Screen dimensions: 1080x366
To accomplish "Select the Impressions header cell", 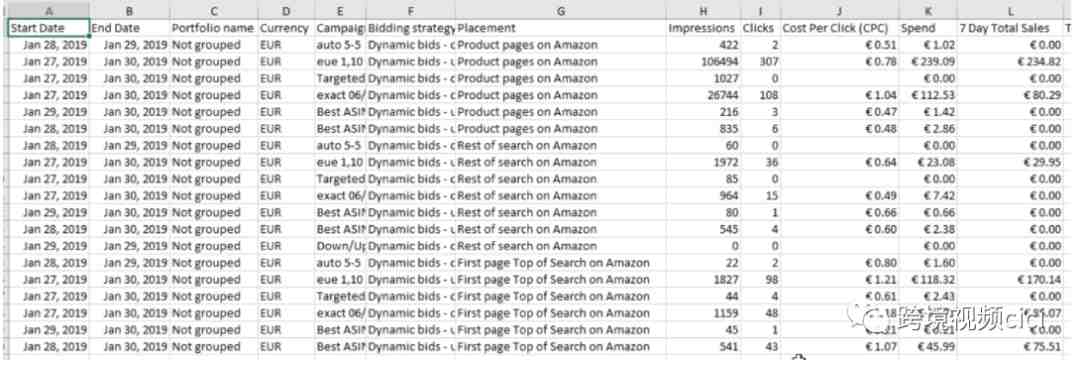I will [x=703, y=28].
